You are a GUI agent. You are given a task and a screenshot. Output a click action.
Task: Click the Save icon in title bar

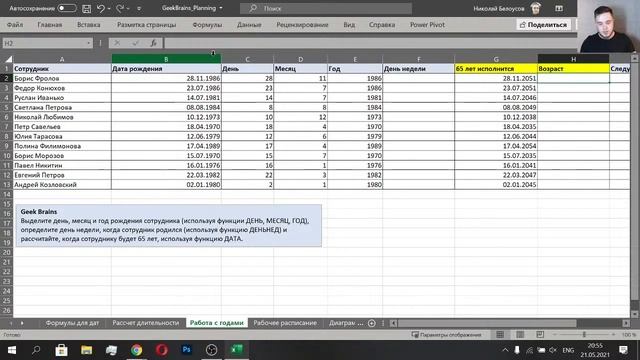click(87, 8)
